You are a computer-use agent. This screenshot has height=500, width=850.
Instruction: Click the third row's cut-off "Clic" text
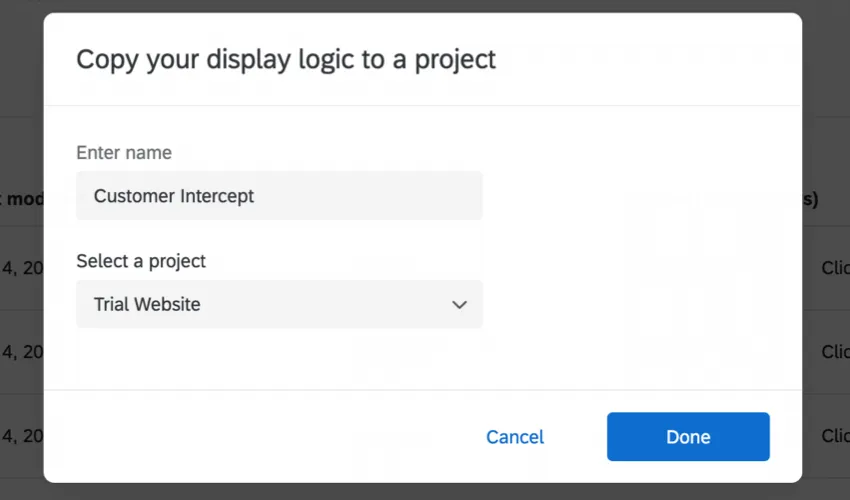coord(834,436)
